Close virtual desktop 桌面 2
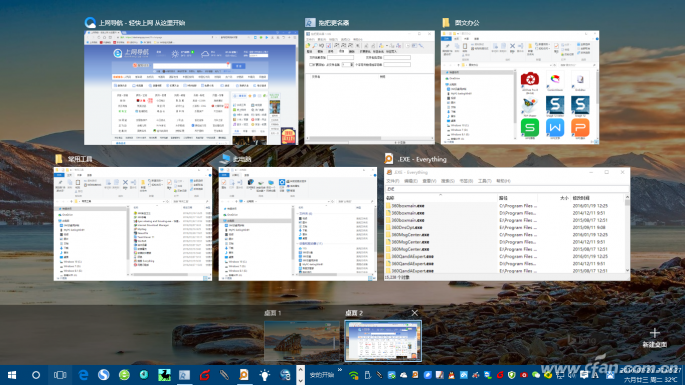685x385 pixels. pos(415,313)
